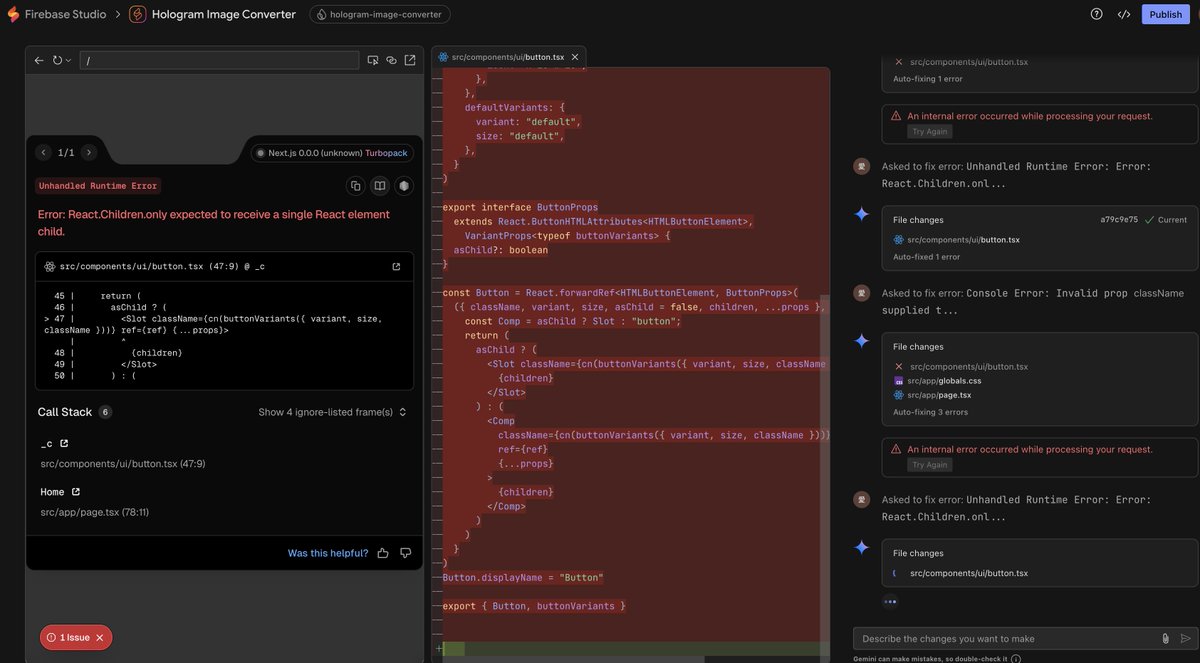Click the second Try Again button
This screenshot has height=663, width=1200.
tap(930, 464)
